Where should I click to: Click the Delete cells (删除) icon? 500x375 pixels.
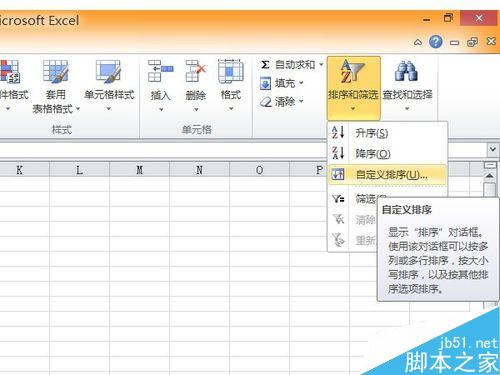pos(196,71)
